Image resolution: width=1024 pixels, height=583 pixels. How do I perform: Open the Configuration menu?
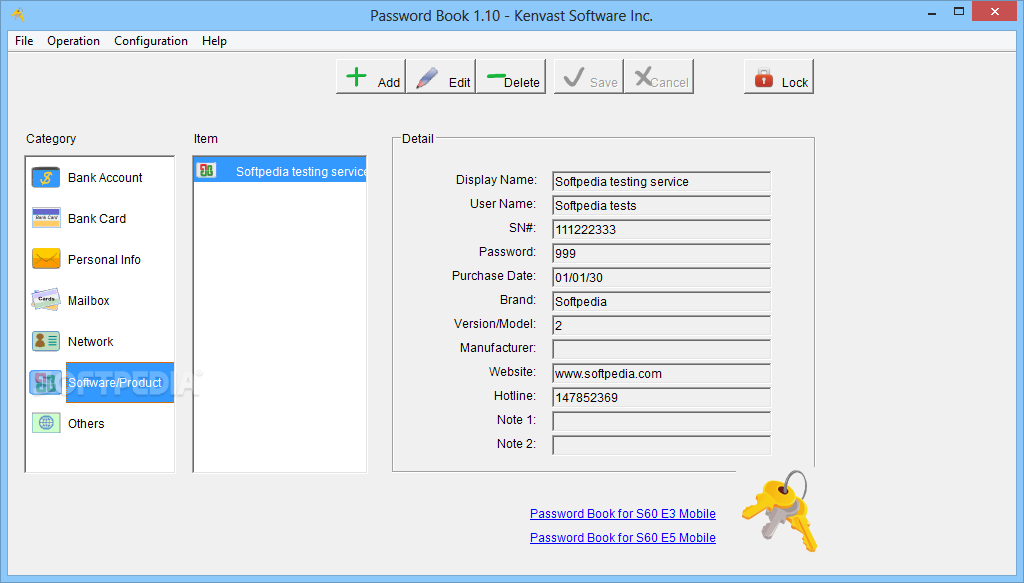coord(151,40)
